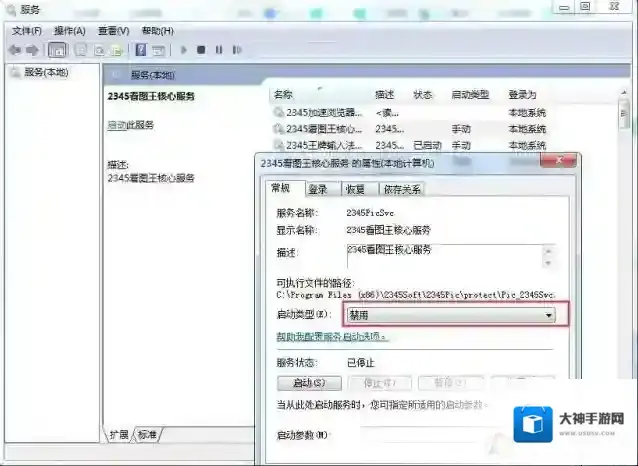Click the Restart service toolbar icon
The height and width of the screenshot is (466, 638).
pyautogui.click(x=237, y=50)
